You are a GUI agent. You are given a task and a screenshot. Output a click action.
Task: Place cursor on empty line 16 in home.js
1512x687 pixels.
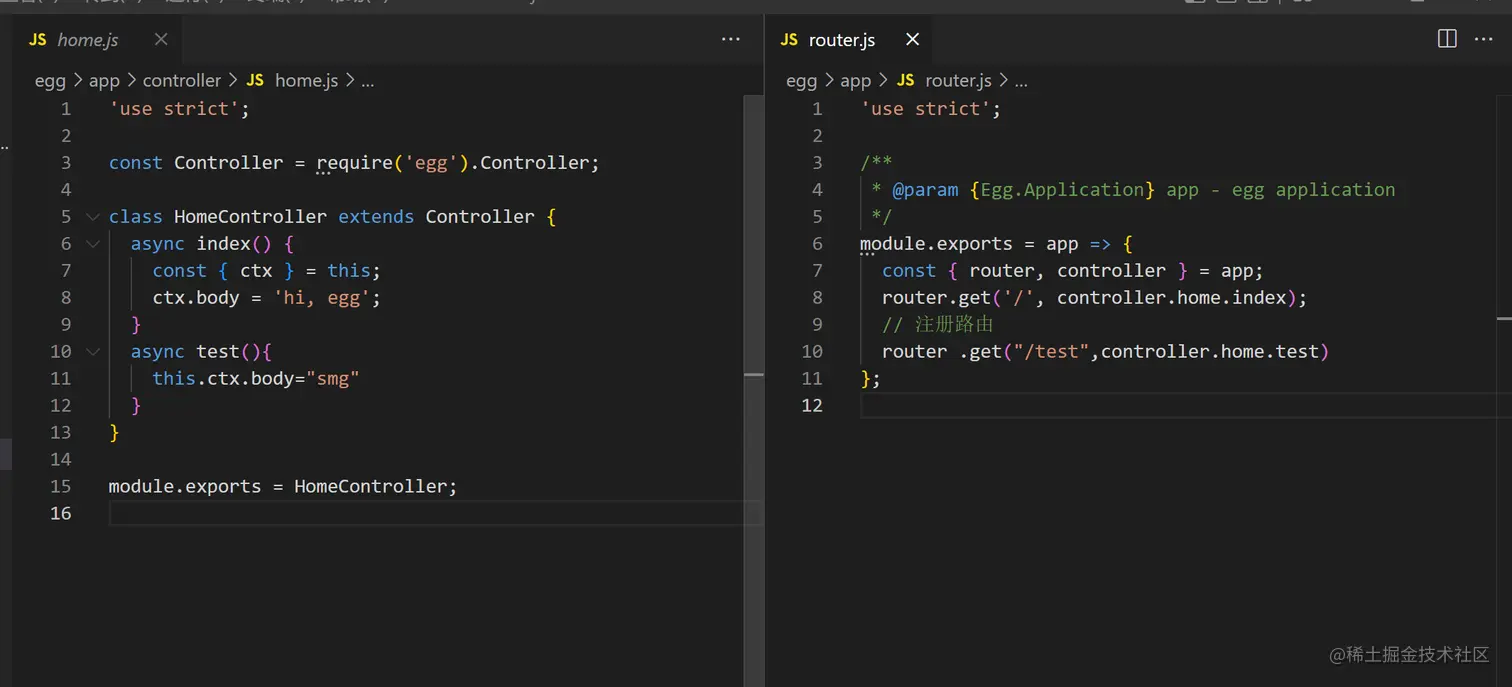tap(434, 514)
